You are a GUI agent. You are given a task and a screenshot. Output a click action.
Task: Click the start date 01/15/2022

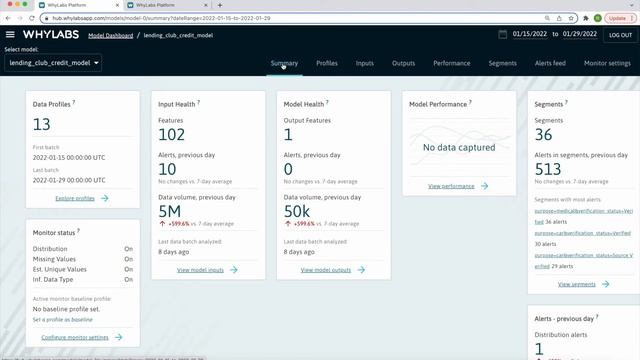point(530,34)
